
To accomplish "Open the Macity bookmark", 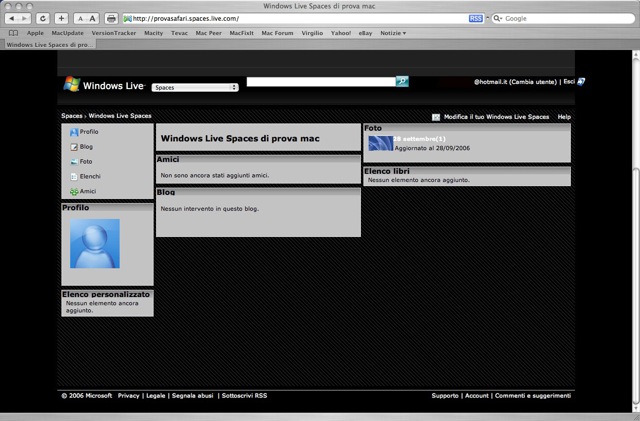I will 153,33.
